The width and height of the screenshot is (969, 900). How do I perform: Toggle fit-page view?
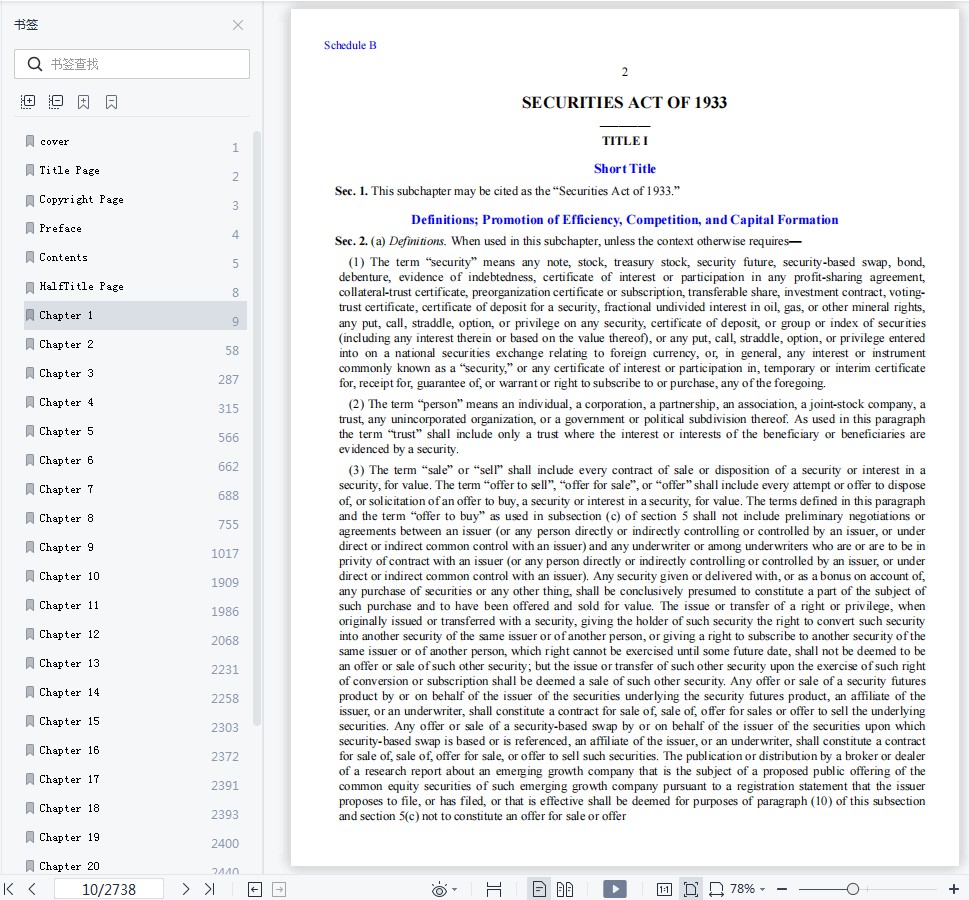pyautogui.click(x=691, y=889)
